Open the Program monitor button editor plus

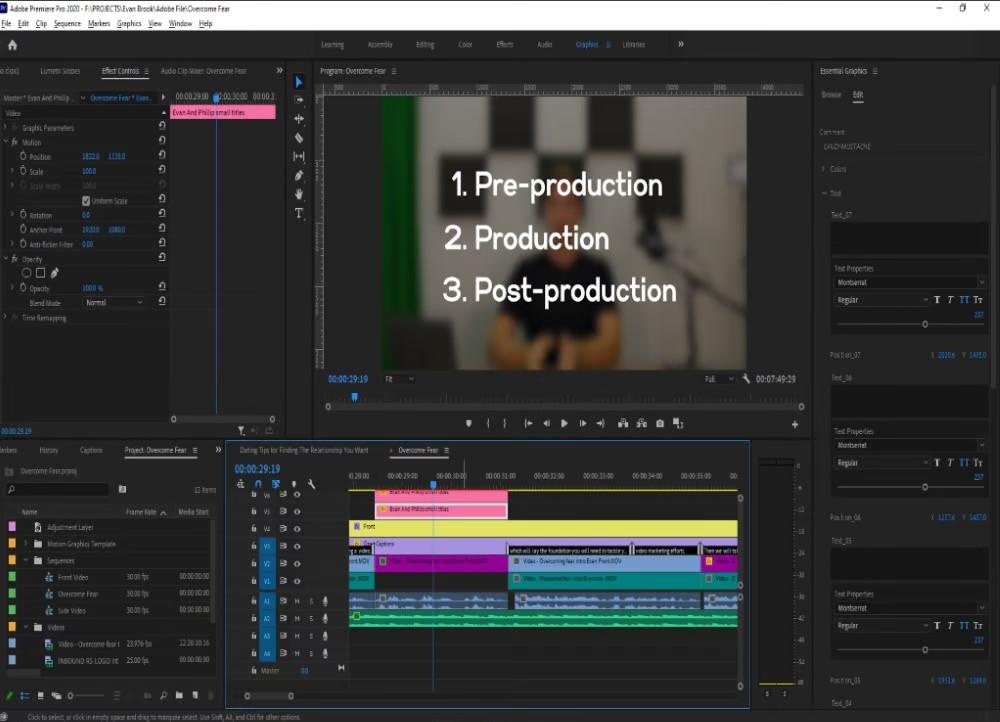(795, 424)
